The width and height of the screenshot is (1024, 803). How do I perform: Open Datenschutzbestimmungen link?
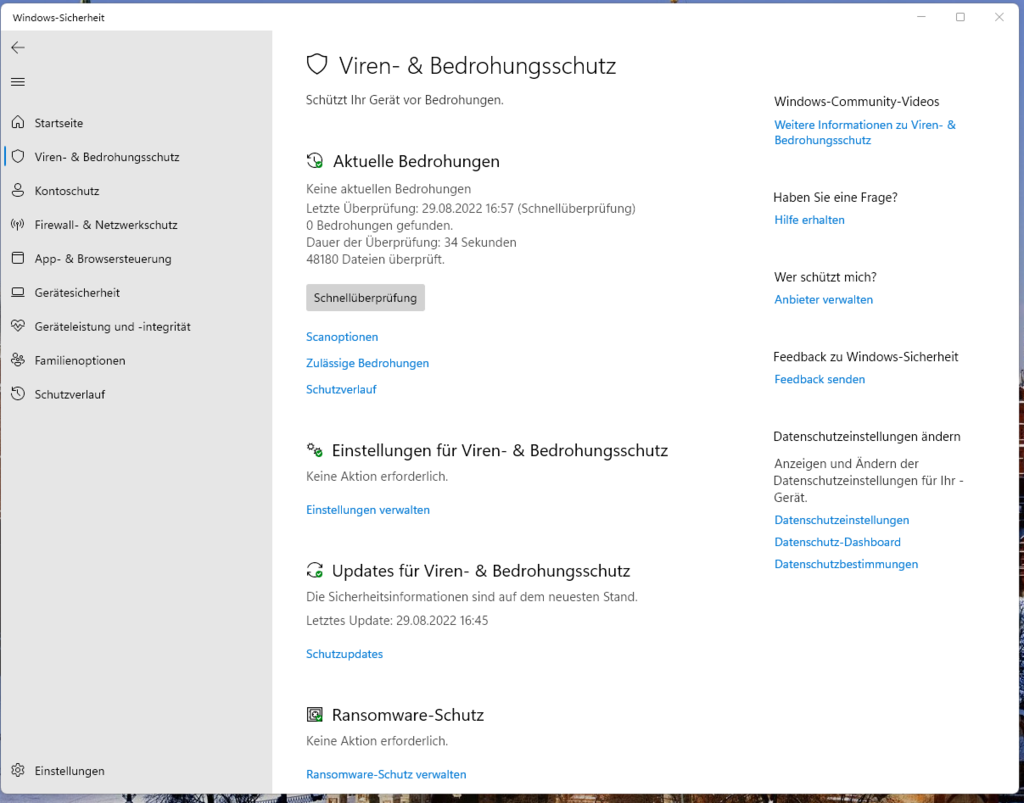(x=846, y=564)
